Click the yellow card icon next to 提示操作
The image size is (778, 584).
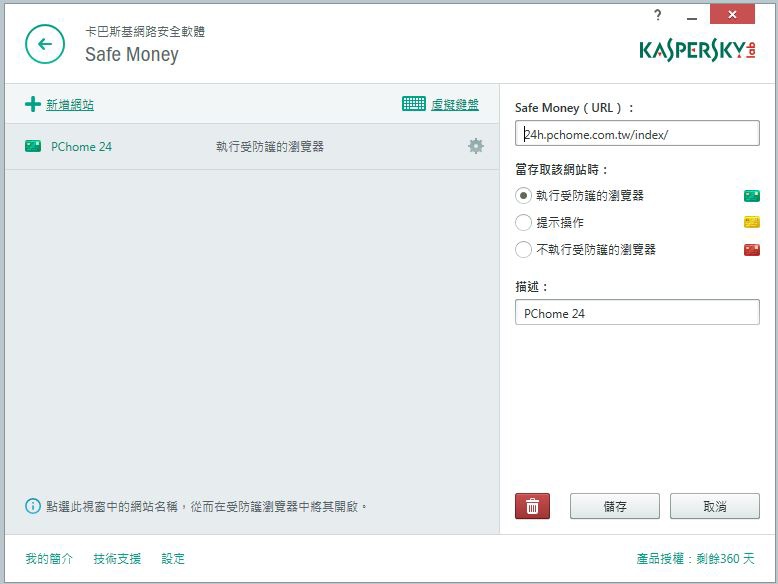[x=752, y=222]
